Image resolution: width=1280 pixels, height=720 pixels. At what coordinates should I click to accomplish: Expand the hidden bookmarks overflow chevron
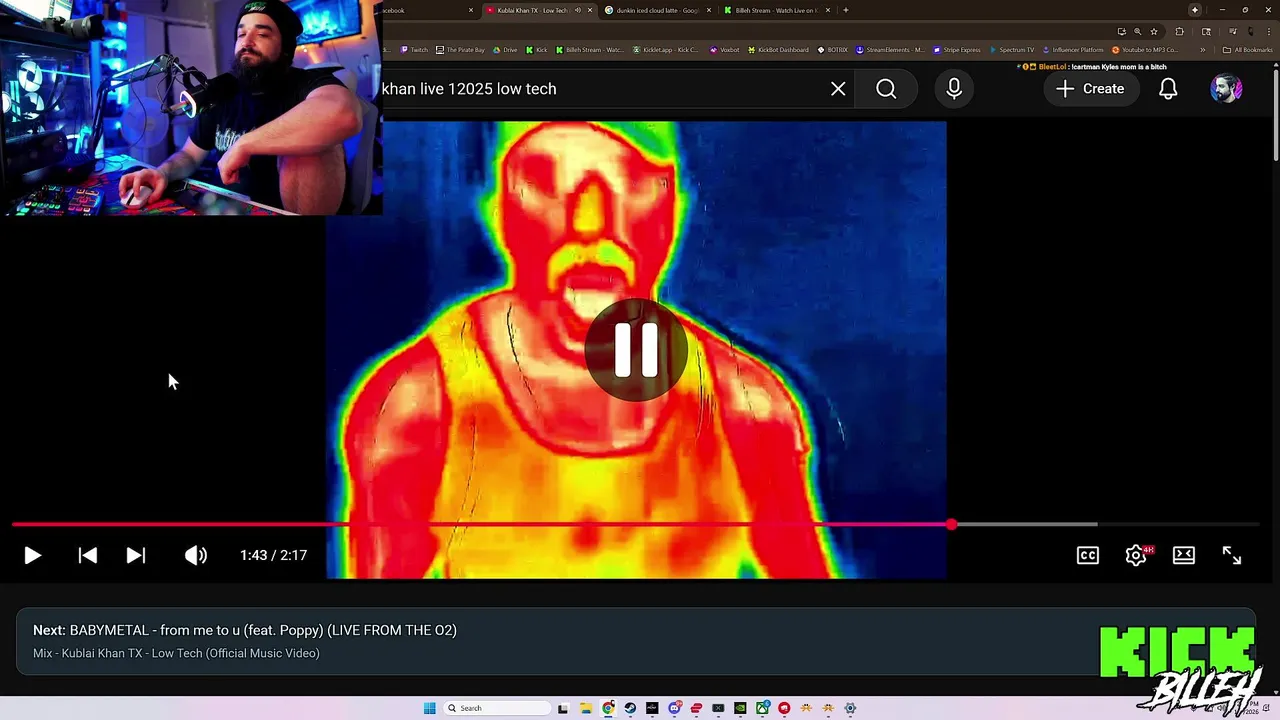pyautogui.click(x=1203, y=50)
